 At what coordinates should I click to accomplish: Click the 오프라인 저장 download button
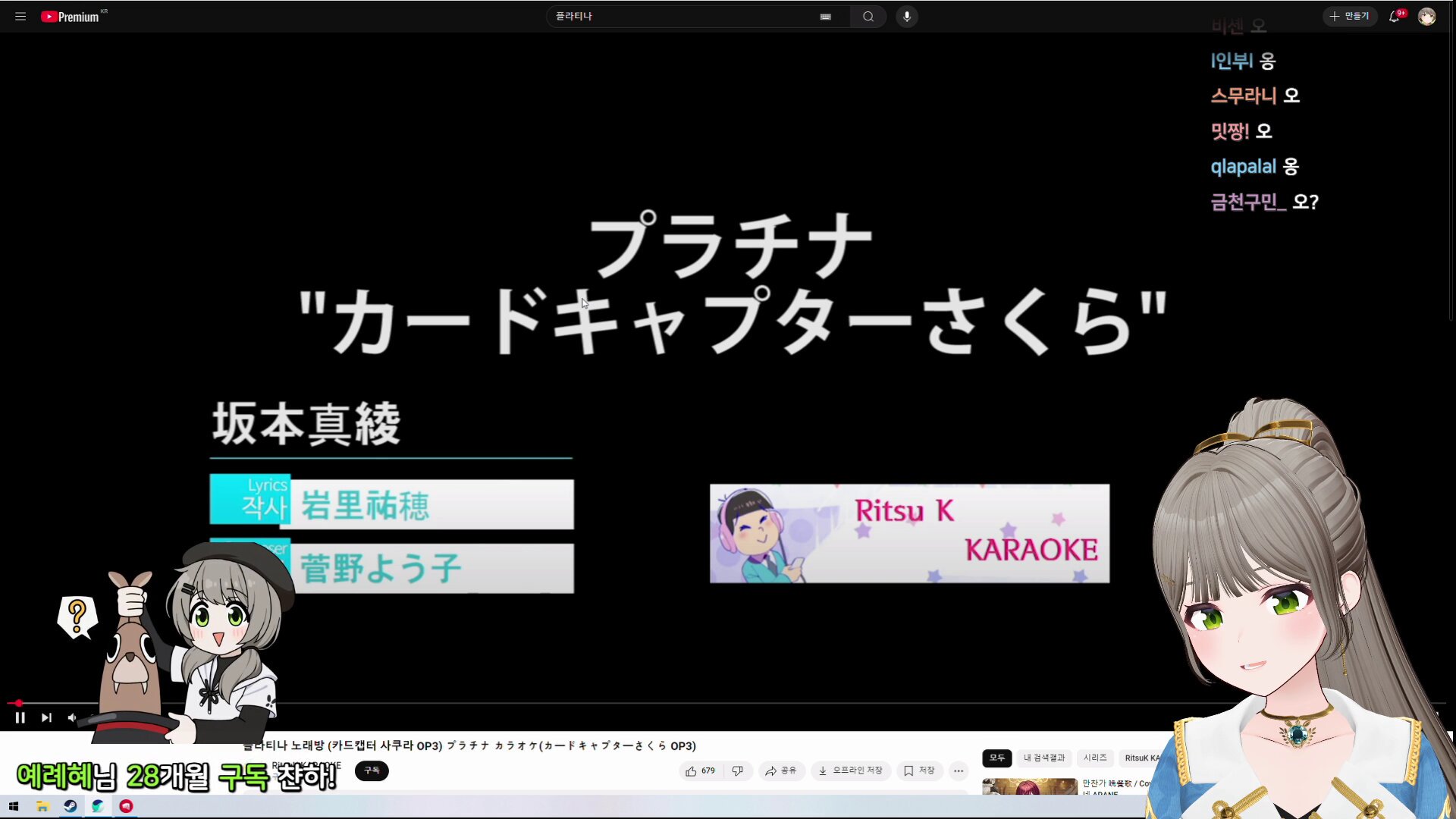pos(850,770)
